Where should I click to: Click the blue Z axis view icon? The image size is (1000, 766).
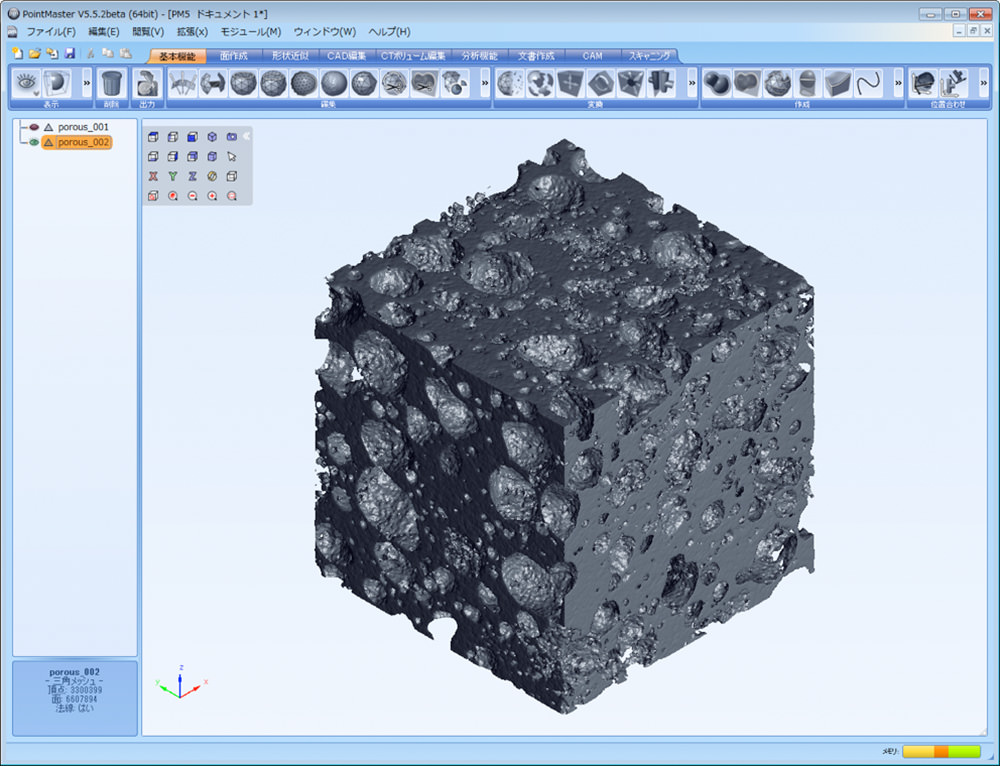pyautogui.click(x=193, y=176)
